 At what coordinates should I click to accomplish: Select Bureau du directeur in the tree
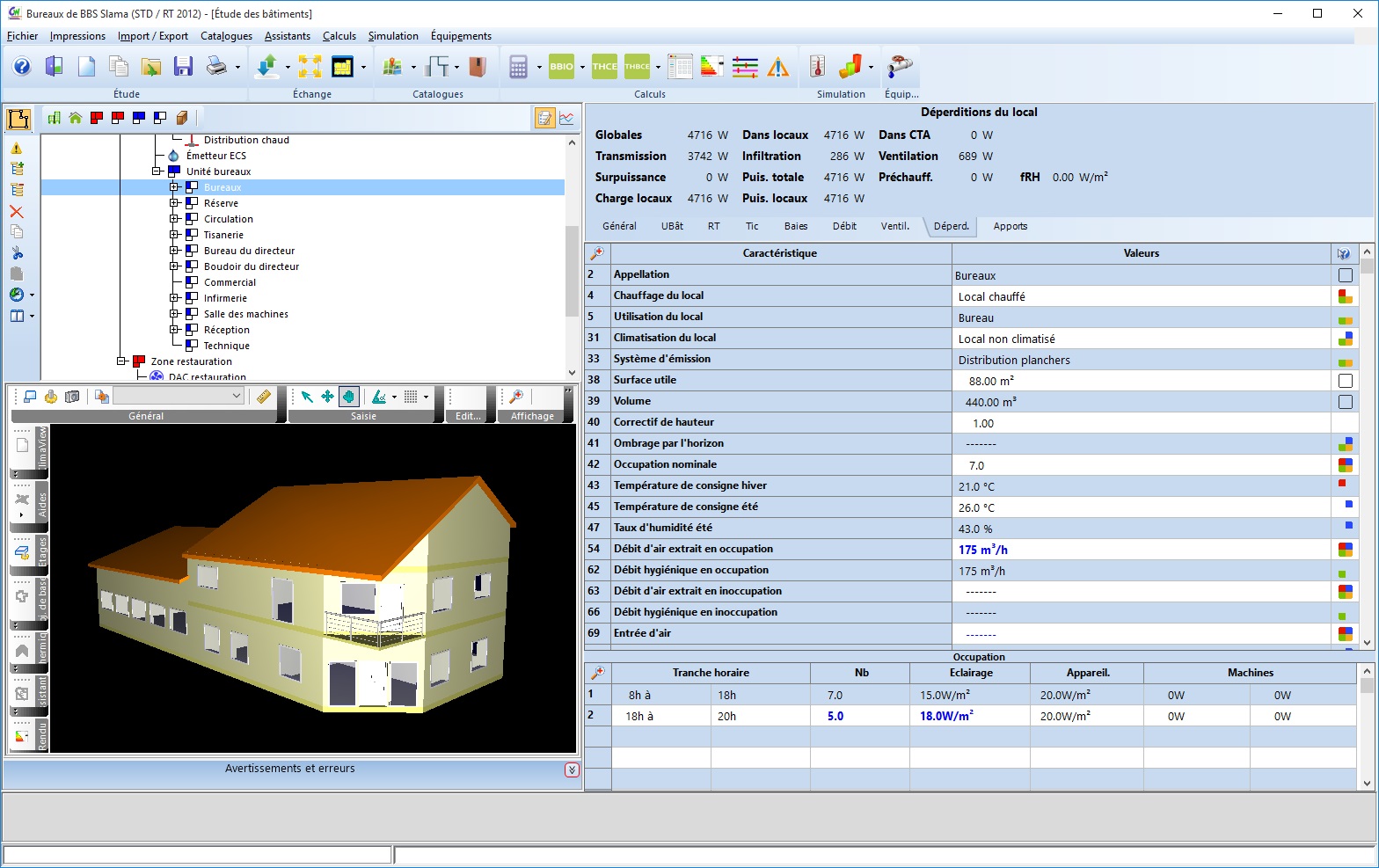[249, 251]
